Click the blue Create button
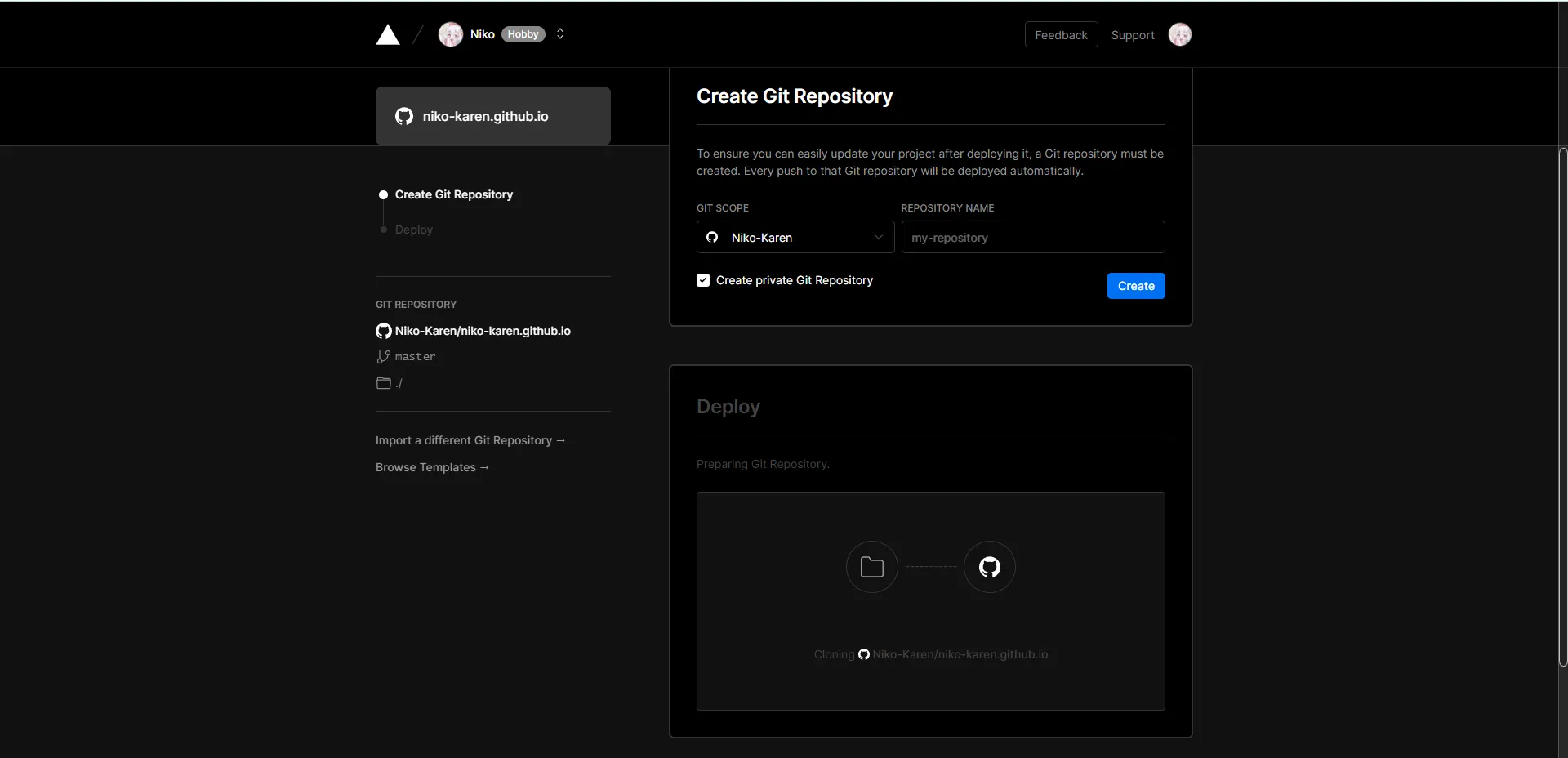Screen dimensions: 1568x758 point(1136,286)
